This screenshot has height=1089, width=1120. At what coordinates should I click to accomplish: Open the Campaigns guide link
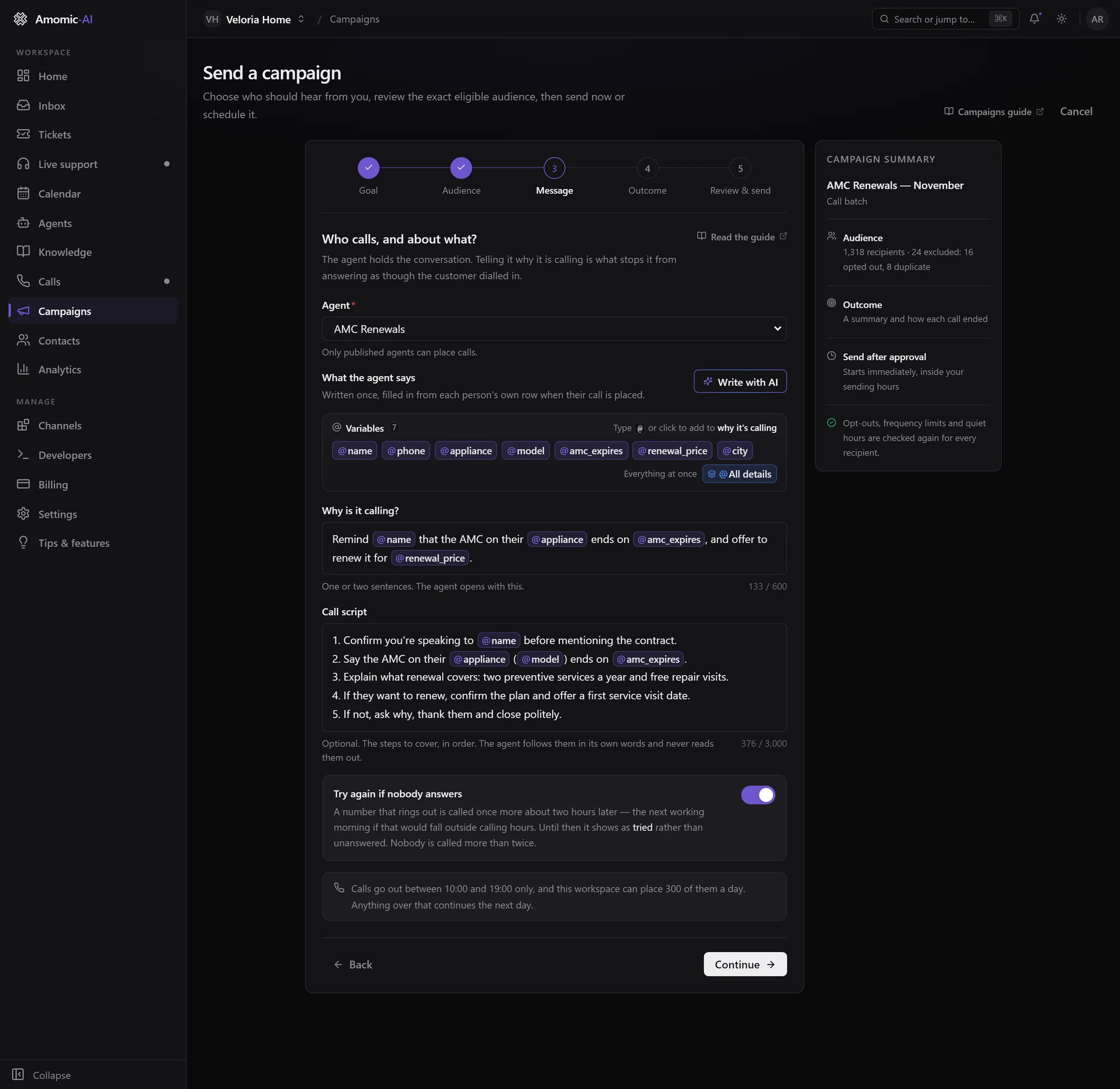(x=993, y=111)
